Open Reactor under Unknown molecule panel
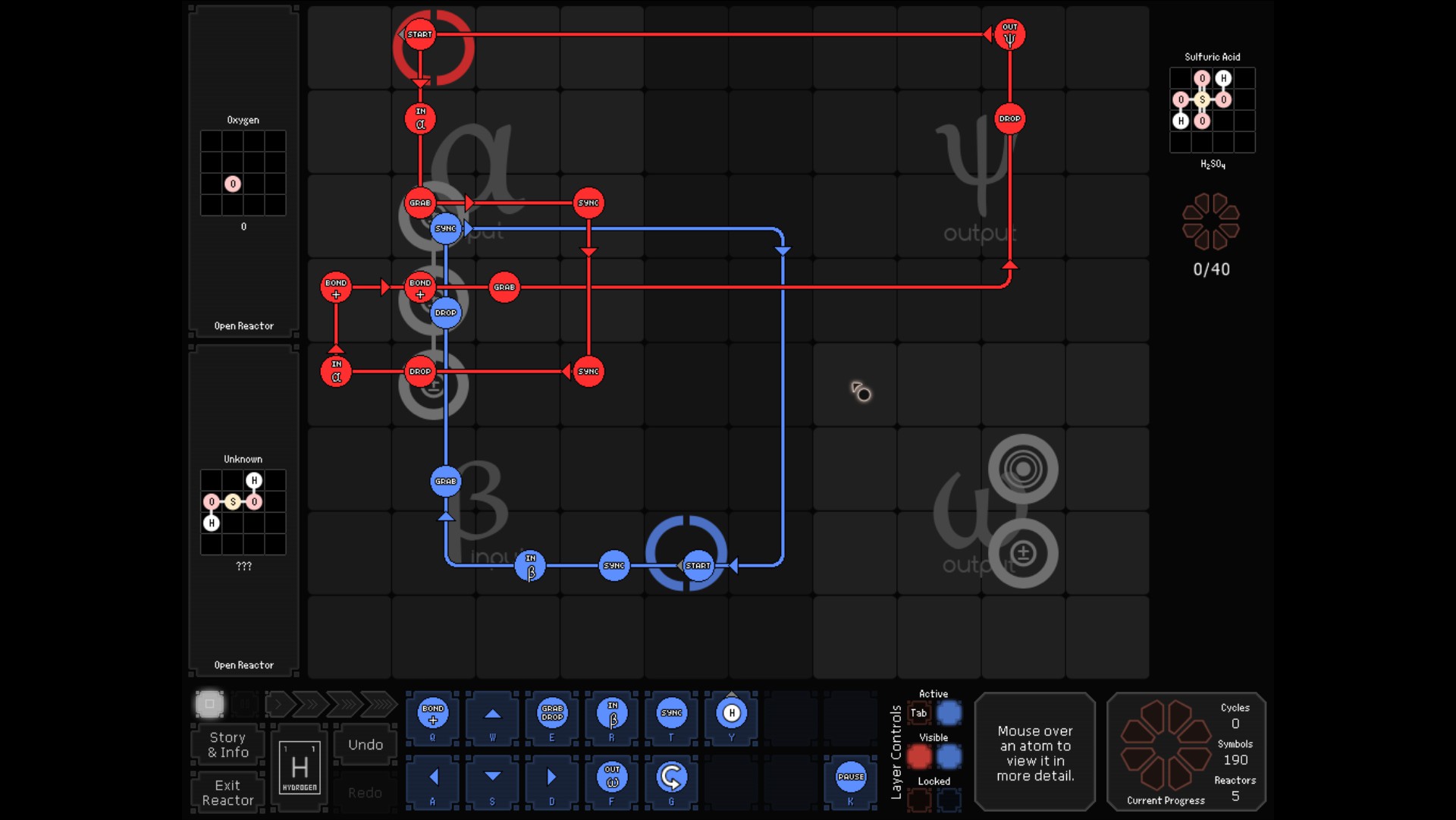 click(243, 665)
